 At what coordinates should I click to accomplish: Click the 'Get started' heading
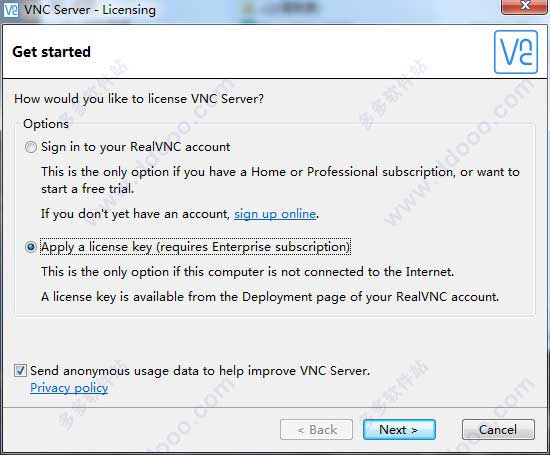pyautogui.click(x=52, y=52)
